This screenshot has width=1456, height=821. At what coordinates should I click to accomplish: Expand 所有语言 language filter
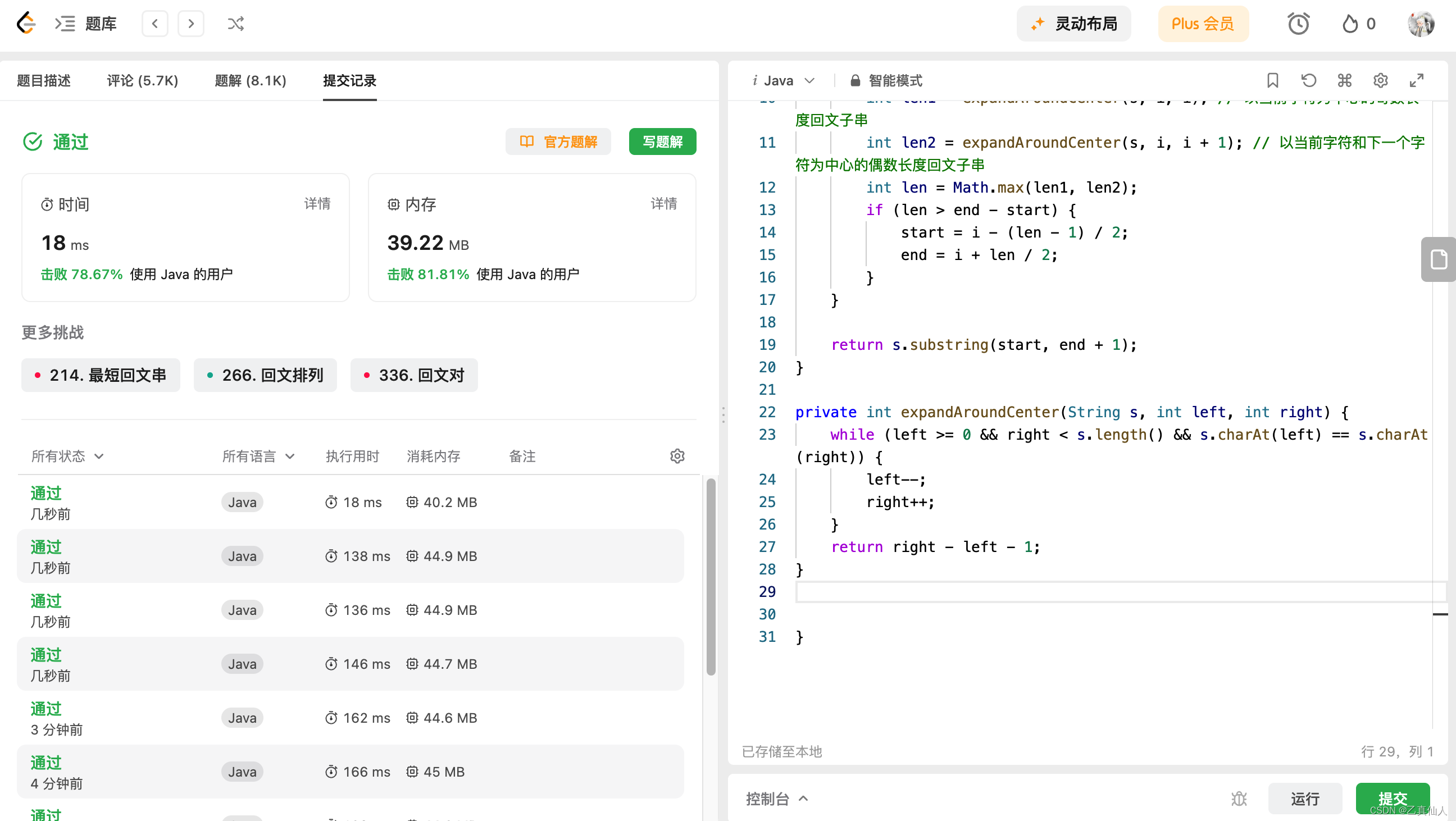pyautogui.click(x=258, y=456)
